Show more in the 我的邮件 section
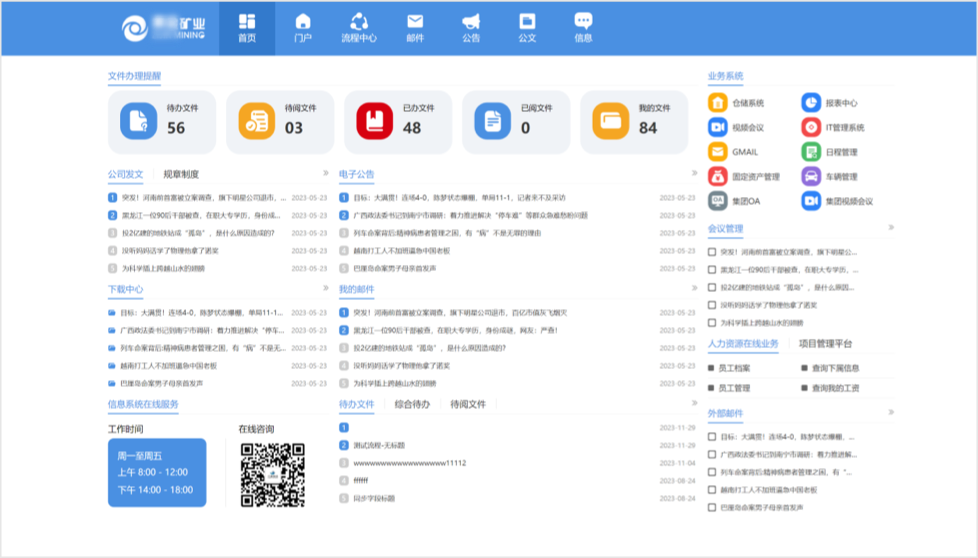978x558 pixels. point(693,288)
